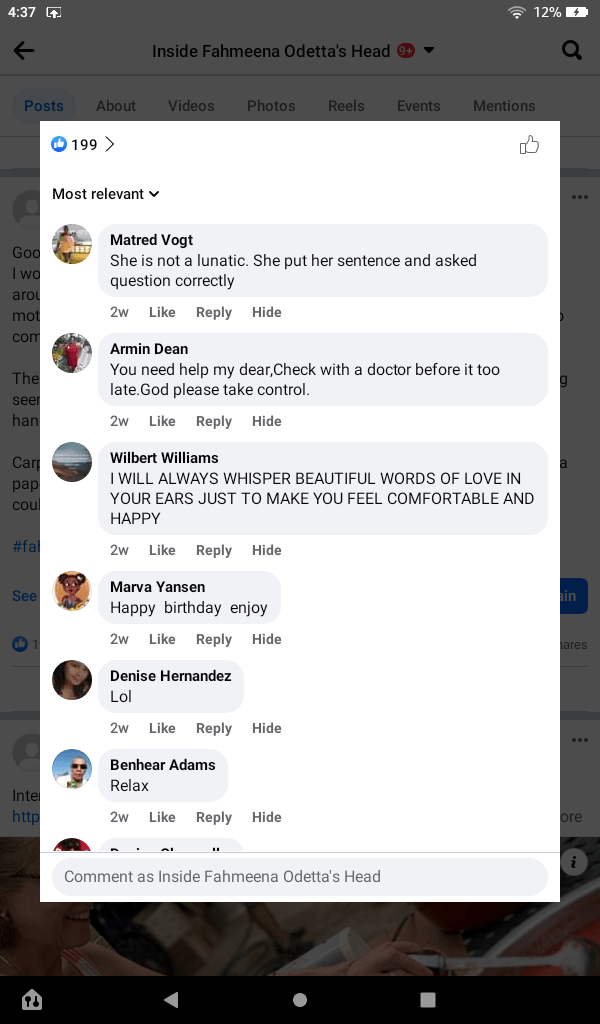Open recent apps square button
This screenshot has height=1024, width=600.
(x=428, y=999)
